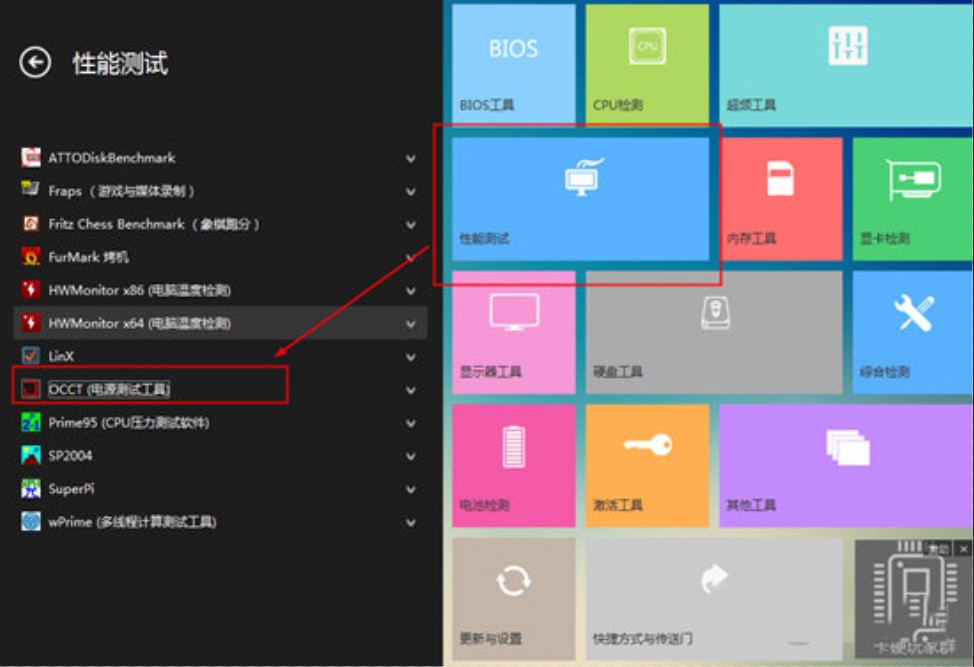Expand the LinX row chevron

point(411,357)
